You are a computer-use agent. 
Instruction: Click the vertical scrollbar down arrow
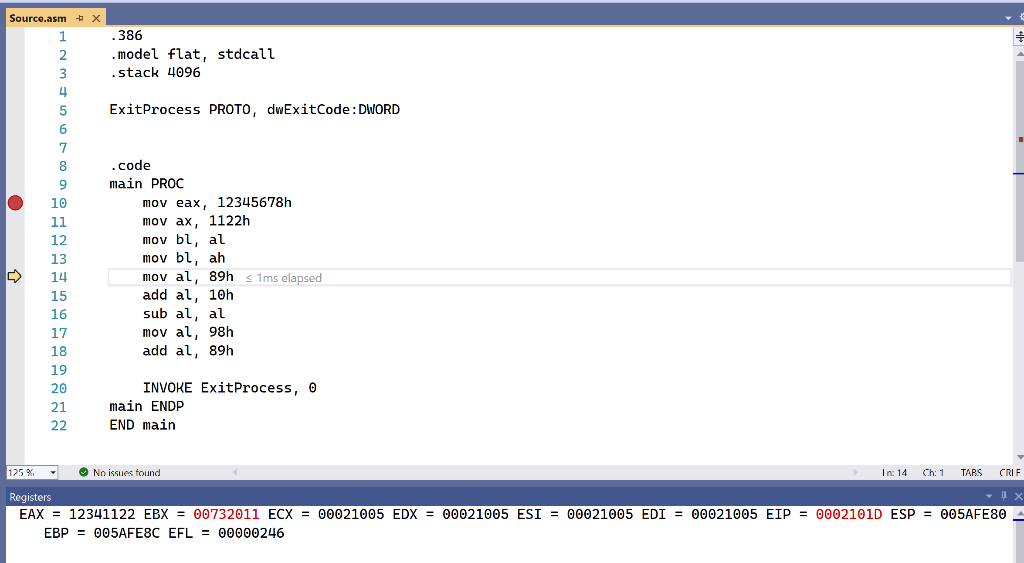[x=1019, y=457]
